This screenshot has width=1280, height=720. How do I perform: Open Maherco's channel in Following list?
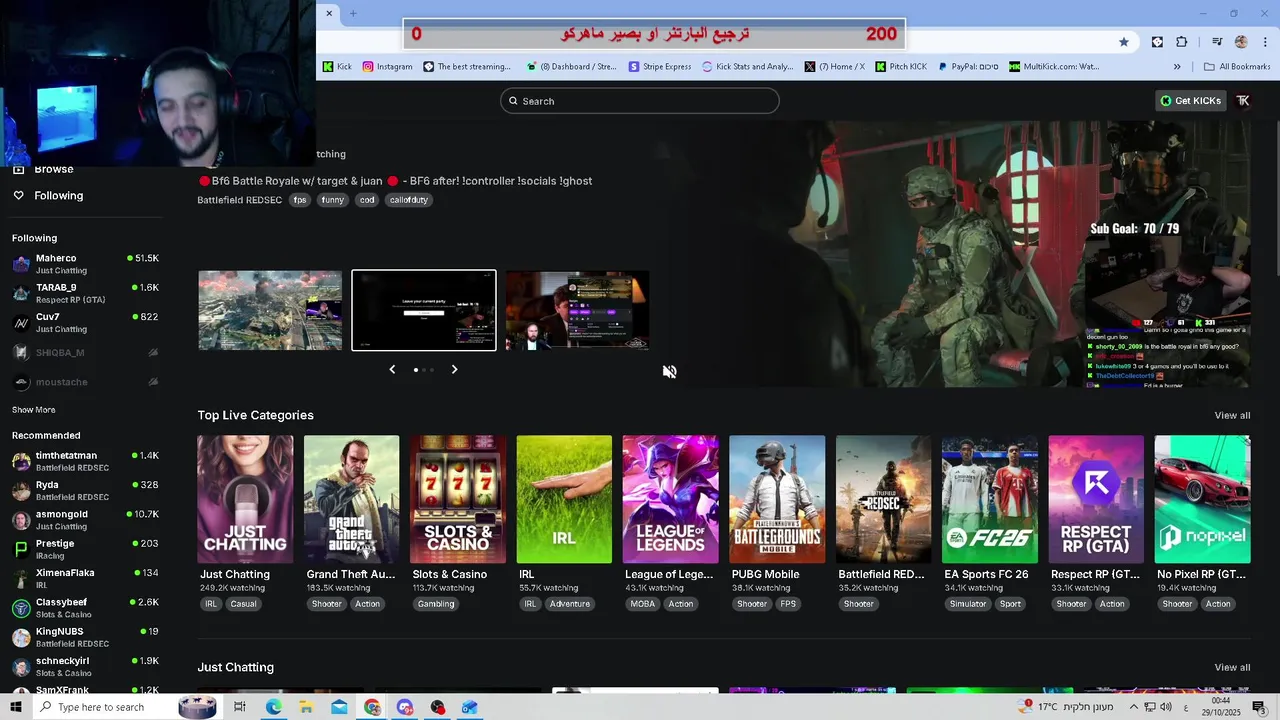85,264
